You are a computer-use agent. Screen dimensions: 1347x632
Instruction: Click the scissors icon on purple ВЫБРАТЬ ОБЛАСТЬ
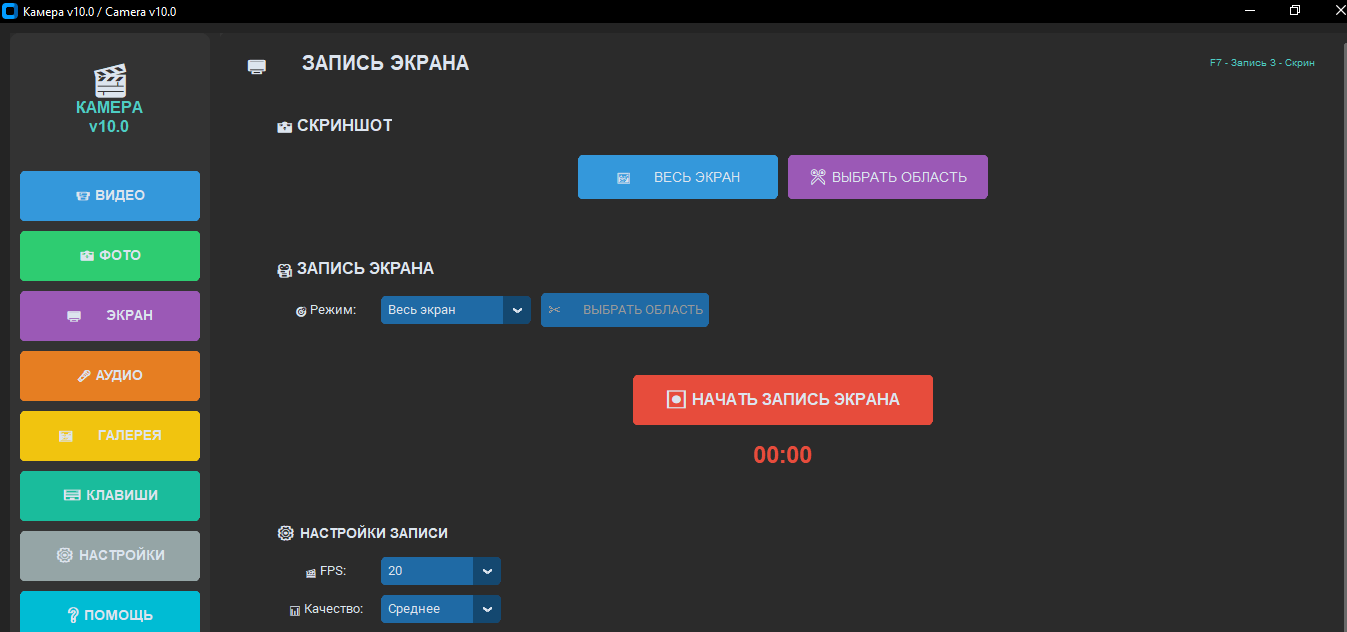(x=818, y=177)
